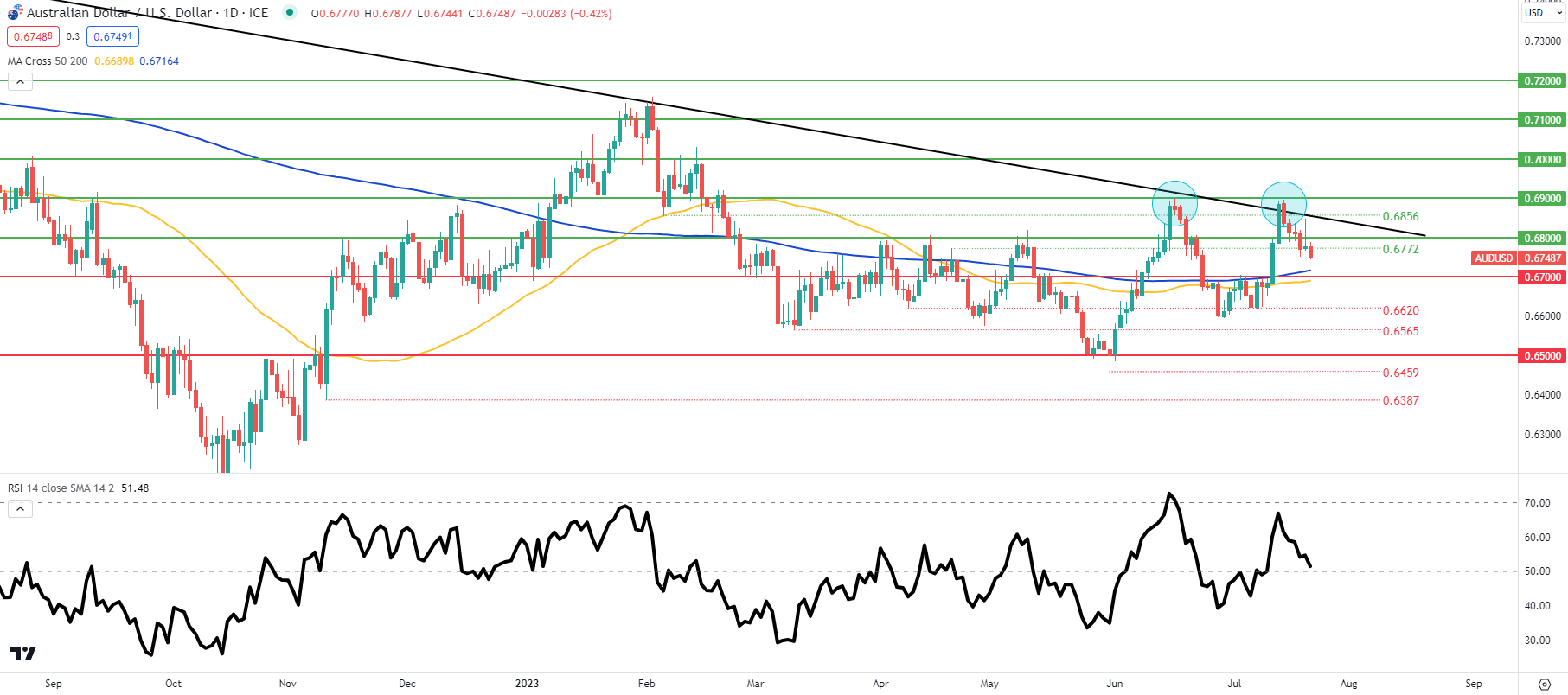Screen dimensions: 1568x695
Task: Click the 0.70000 green price label
Action: pyautogui.click(x=1542, y=160)
